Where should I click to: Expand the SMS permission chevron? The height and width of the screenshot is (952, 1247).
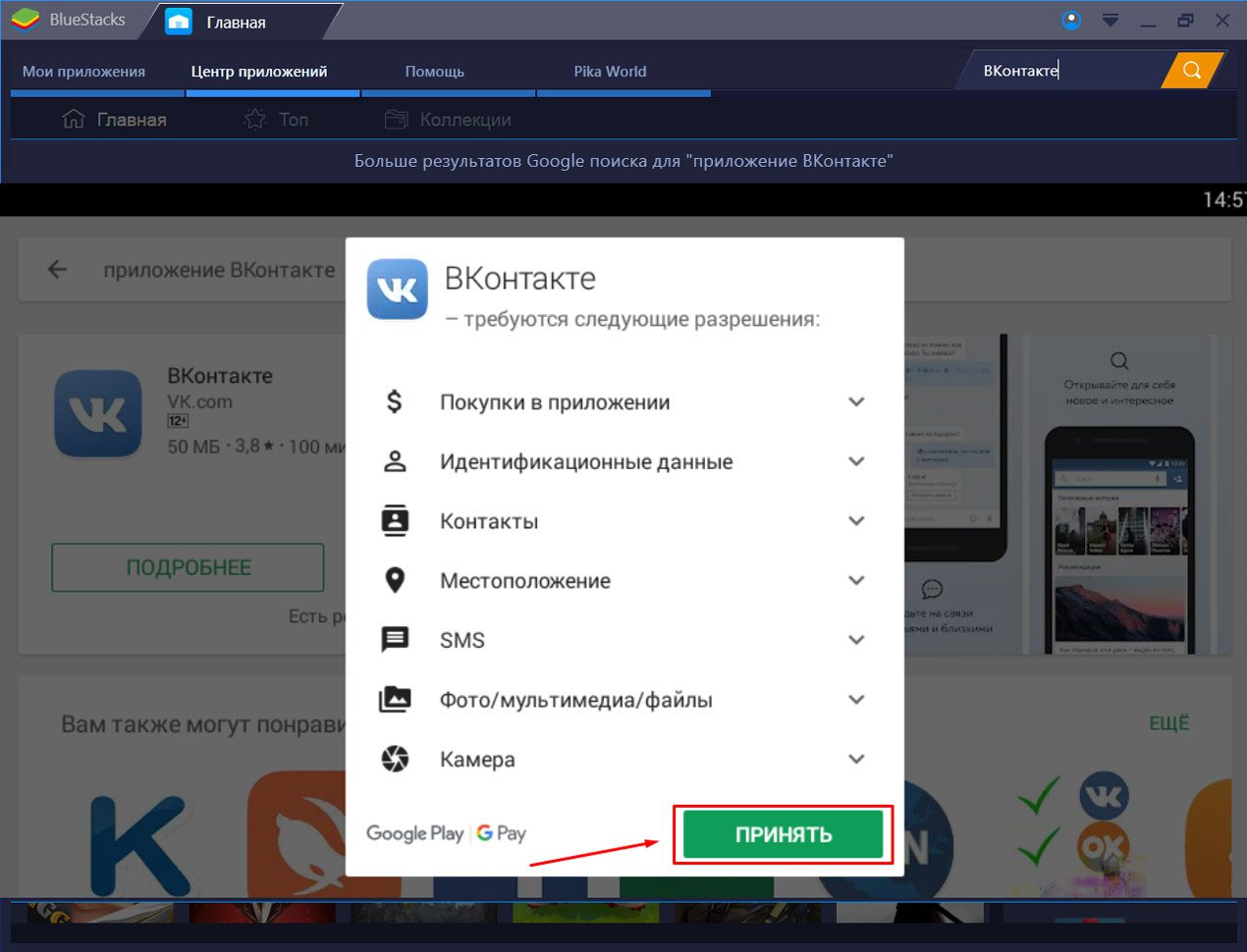click(x=856, y=640)
